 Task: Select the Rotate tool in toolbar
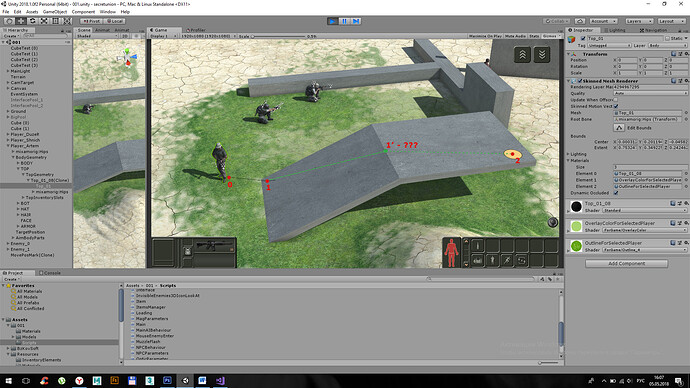click(33, 21)
